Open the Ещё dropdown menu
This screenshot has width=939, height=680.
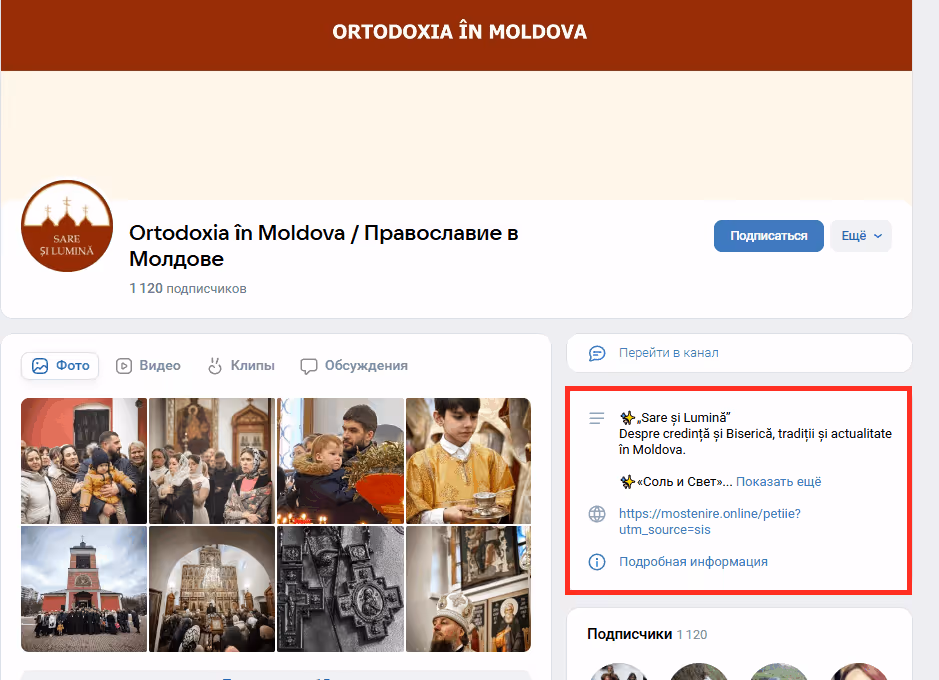(861, 236)
